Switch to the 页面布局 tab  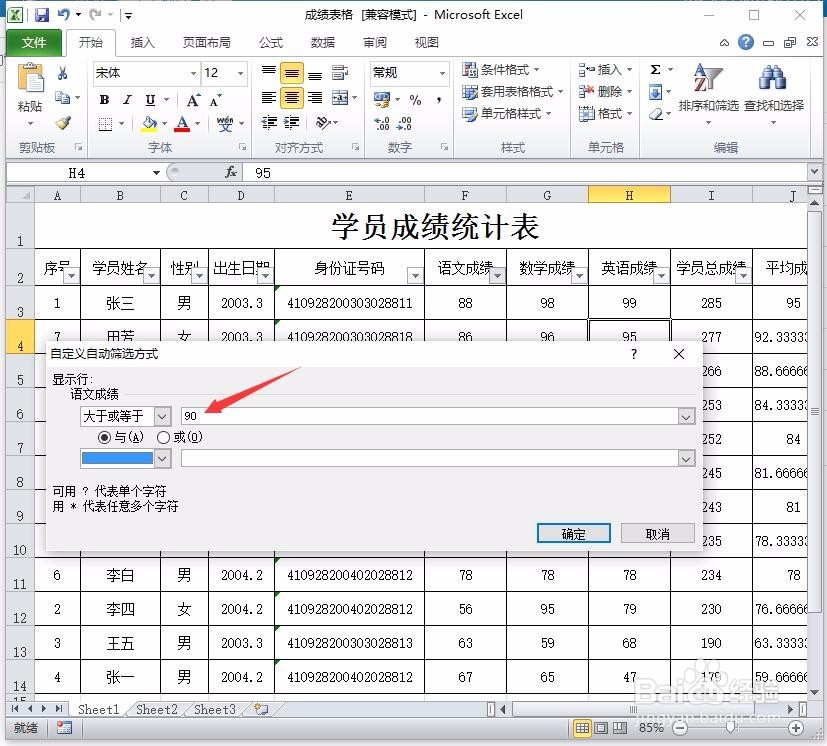click(207, 43)
